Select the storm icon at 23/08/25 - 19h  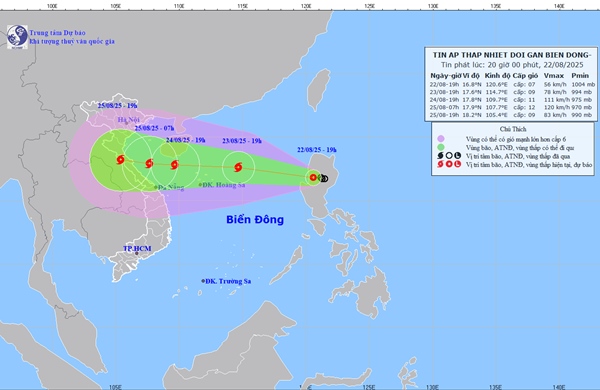pos(238,167)
